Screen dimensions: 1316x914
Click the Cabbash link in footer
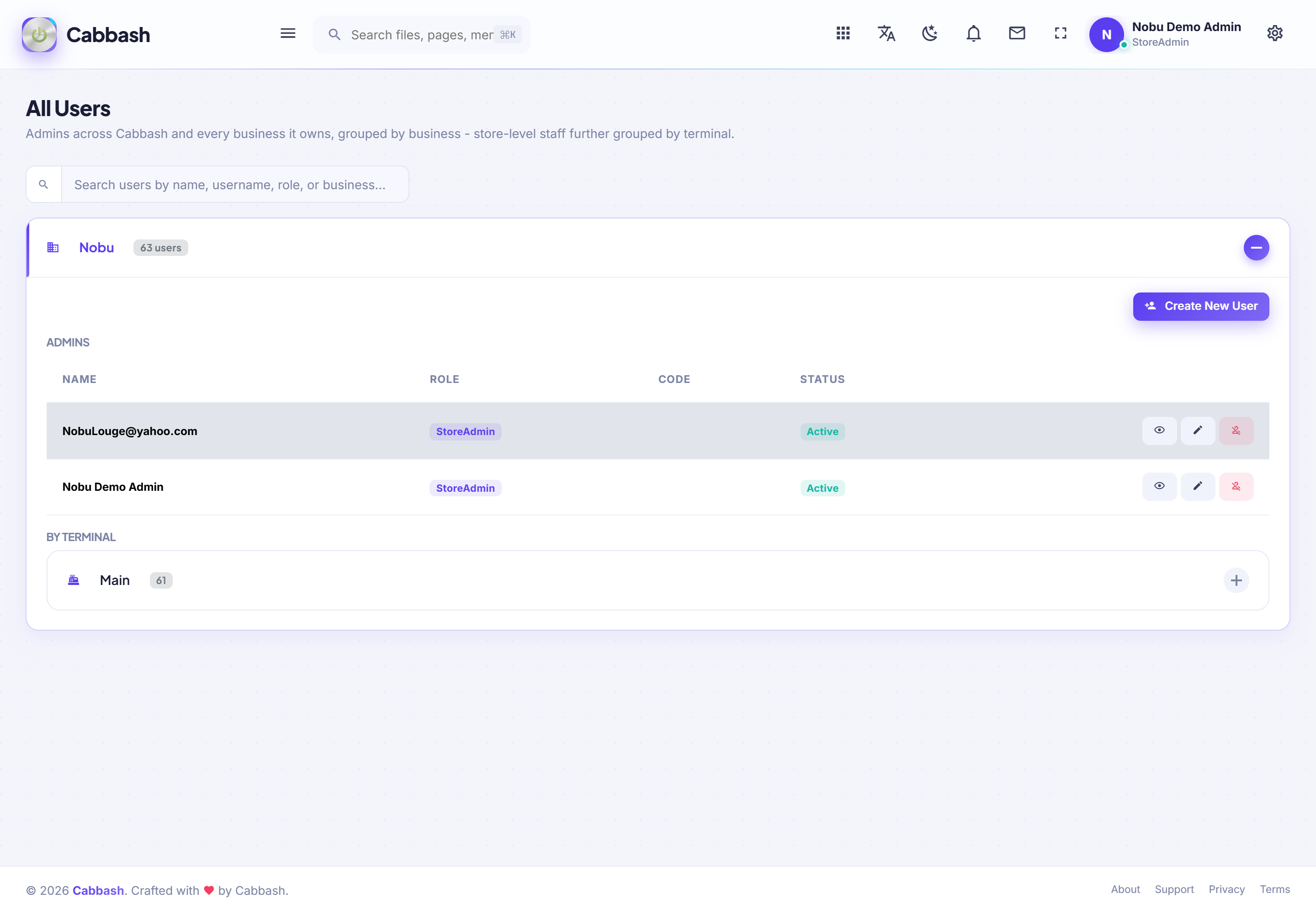coord(98,891)
